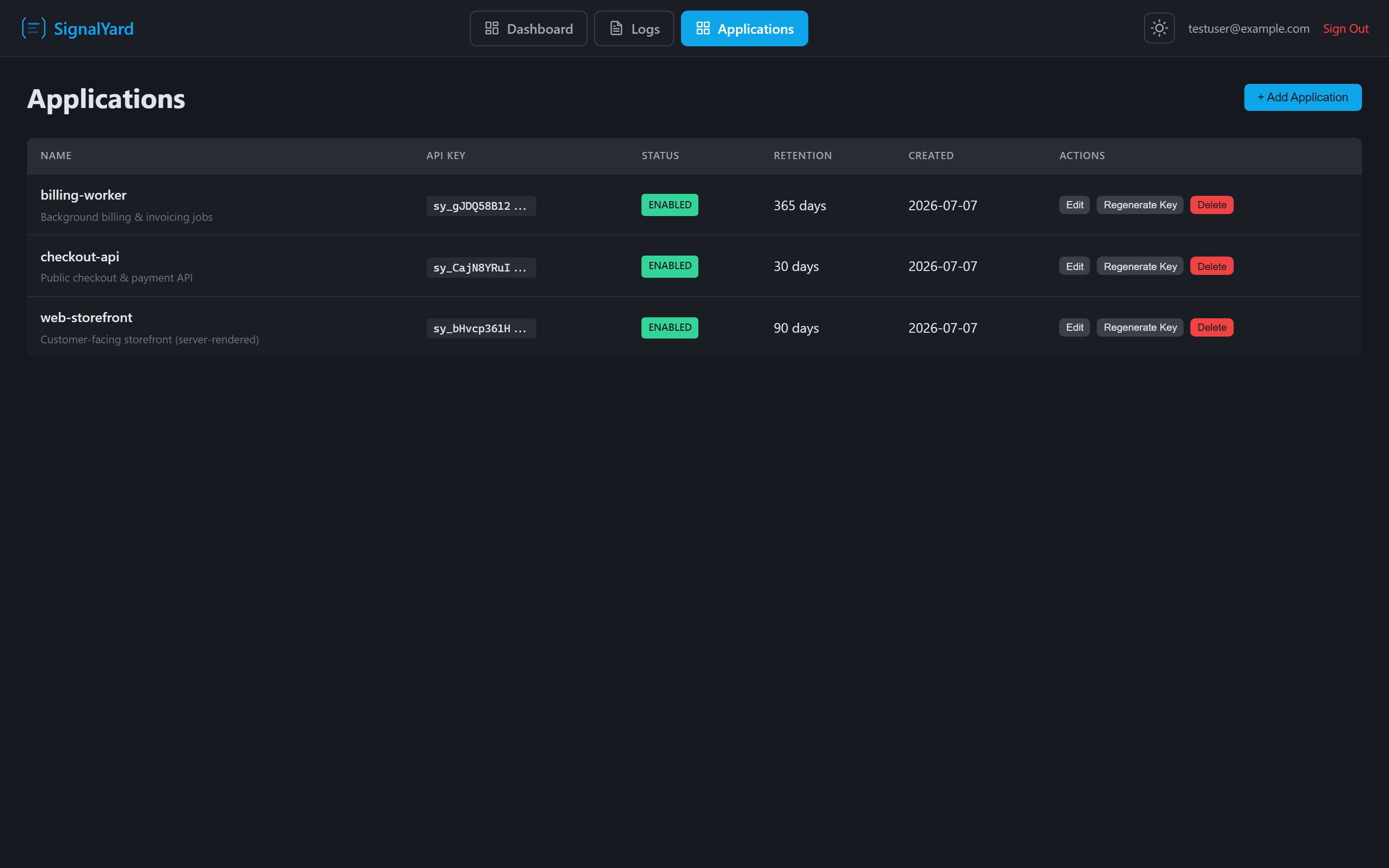Viewport: 1389px width, 868px height.
Task: Delete the web-storefront application
Action: (x=1211, y=327)
